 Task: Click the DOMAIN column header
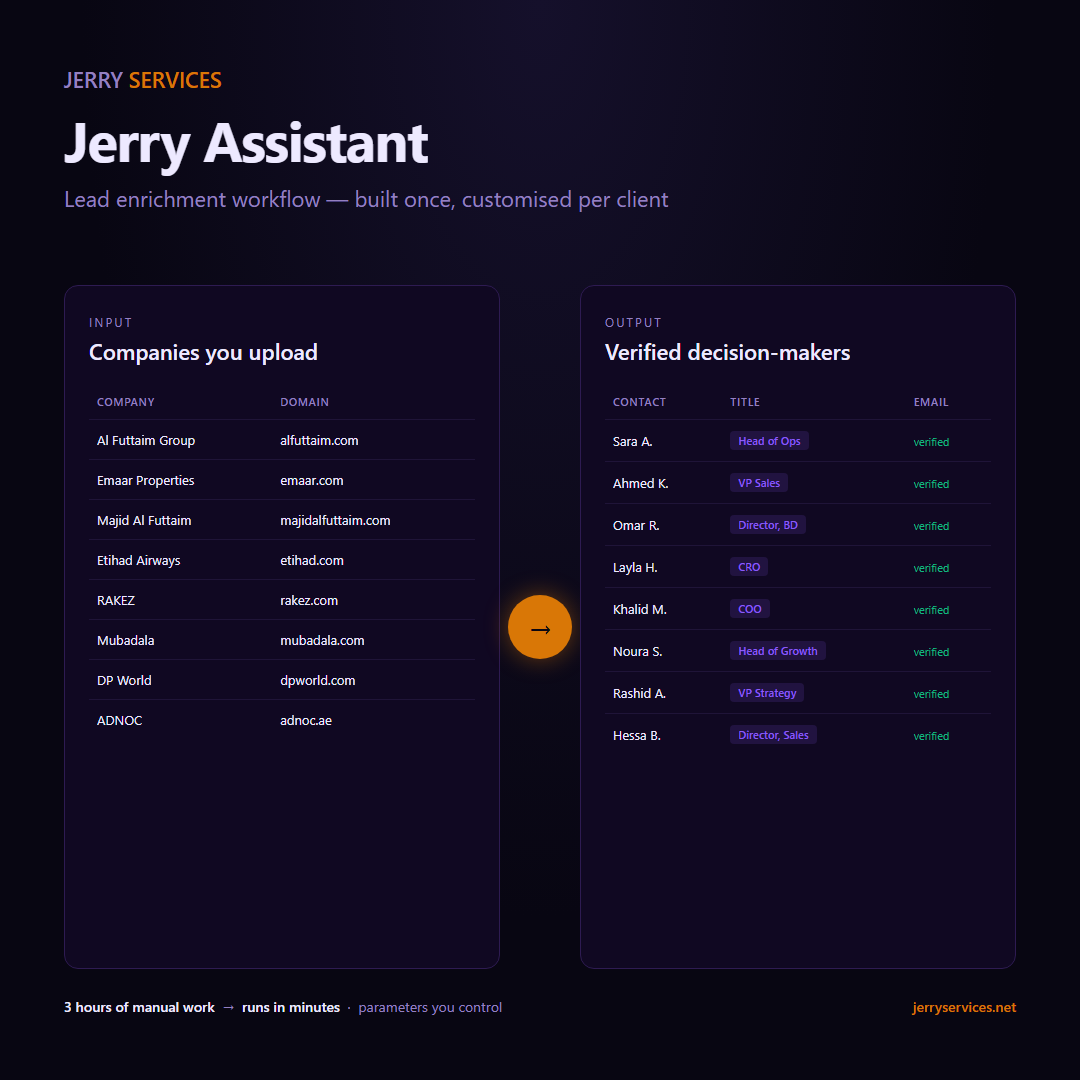304,402
